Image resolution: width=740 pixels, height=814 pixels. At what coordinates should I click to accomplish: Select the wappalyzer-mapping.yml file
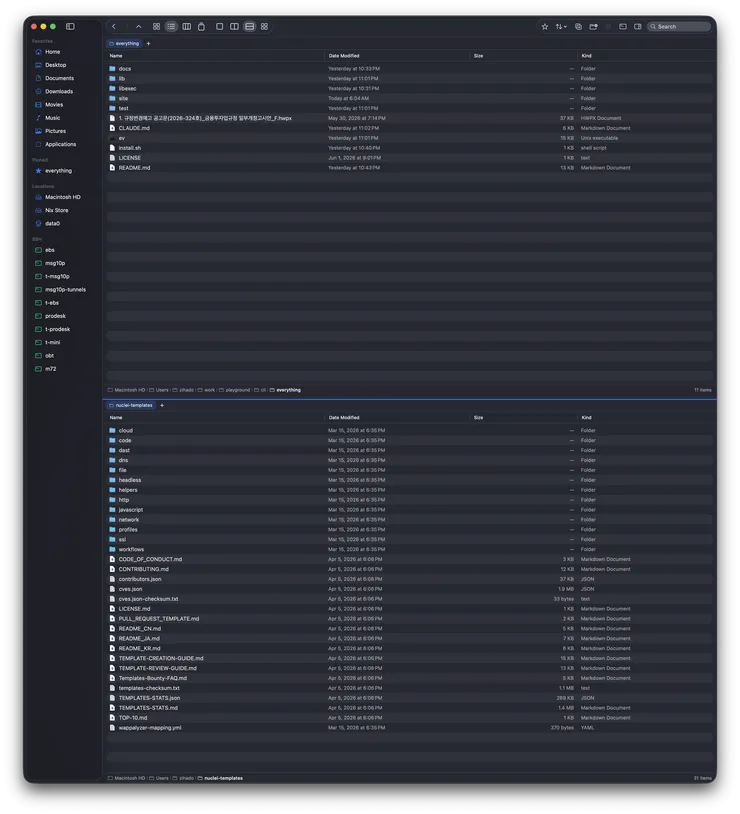410,728
